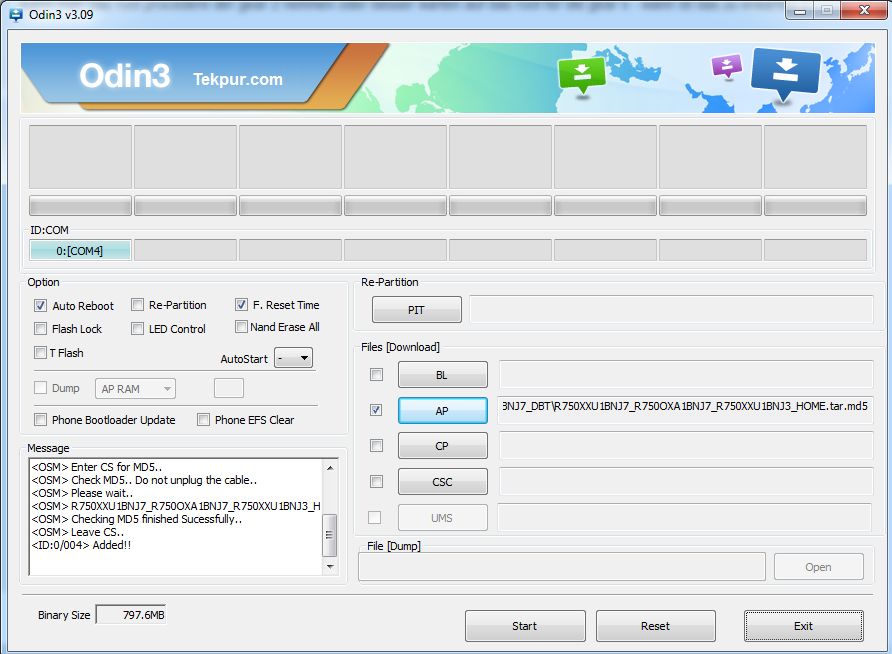Enable LED Control option
This screenshot has height=654, width=892.
137,329
